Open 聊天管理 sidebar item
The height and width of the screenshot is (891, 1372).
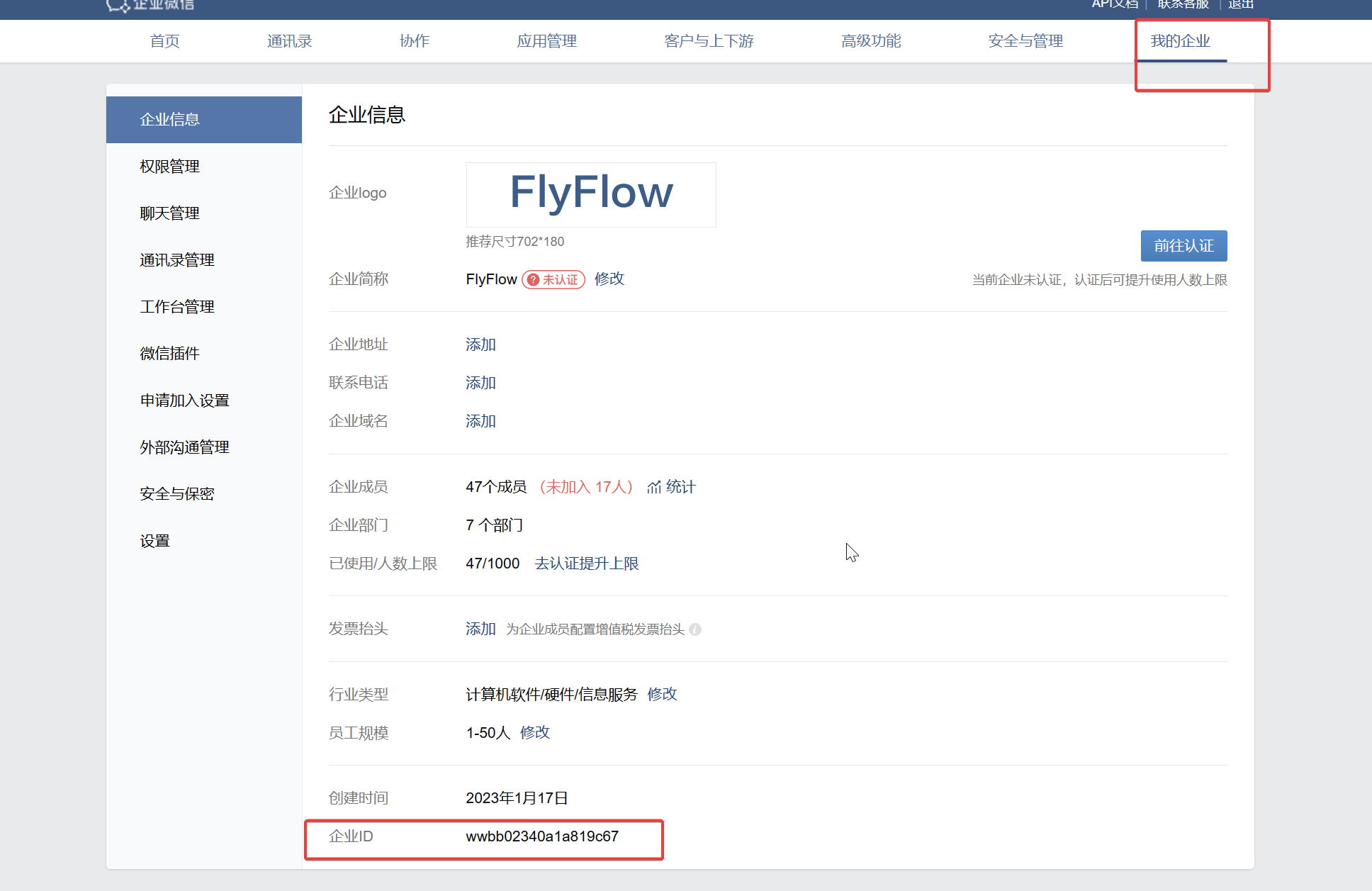pos(204,213)
